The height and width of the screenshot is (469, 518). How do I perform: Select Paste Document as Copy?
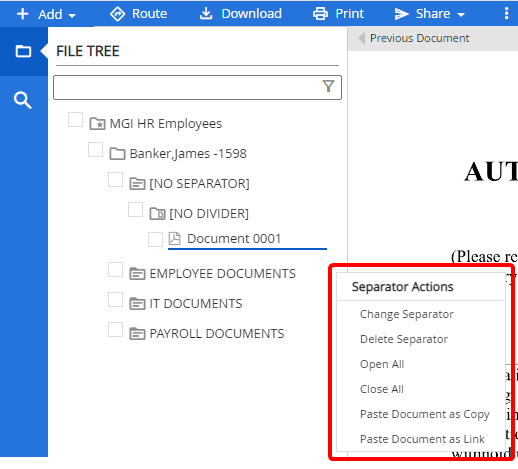(425, 414)
